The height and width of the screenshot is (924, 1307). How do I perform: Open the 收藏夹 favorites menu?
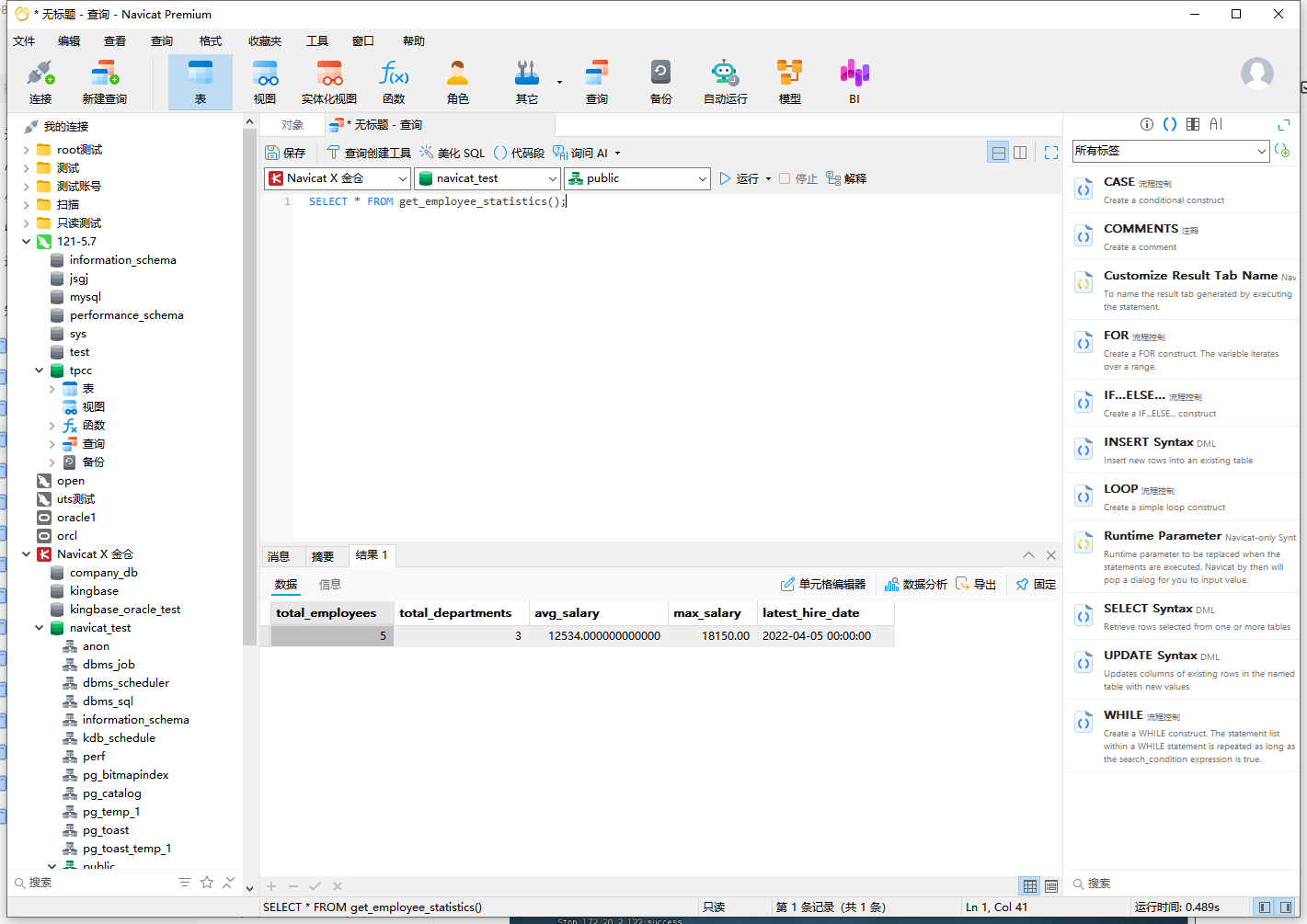click(265, 41)
